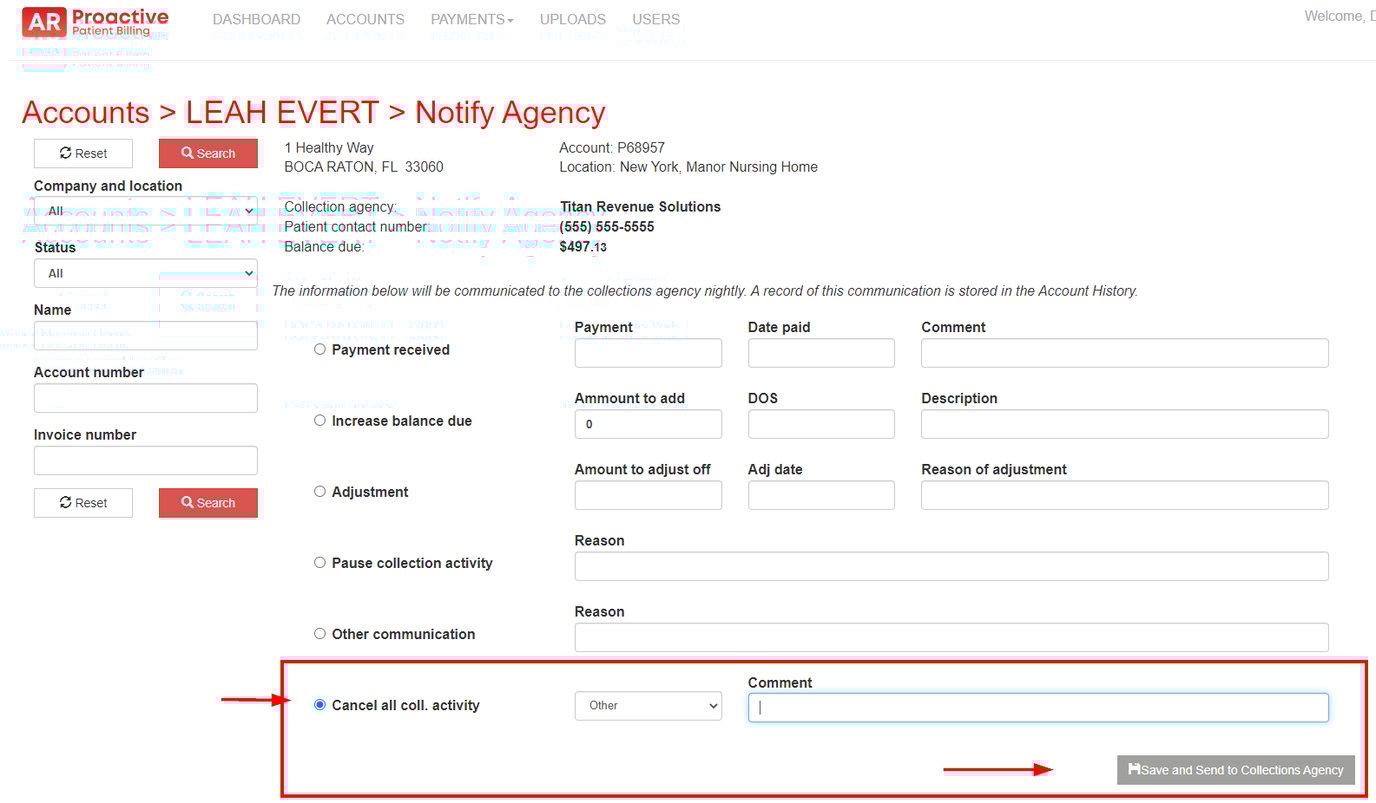The height and width of the screenshot is (803, 1376).
Task: Click the search magnifier icon on top Search button
Action: [x=189, y=153]
